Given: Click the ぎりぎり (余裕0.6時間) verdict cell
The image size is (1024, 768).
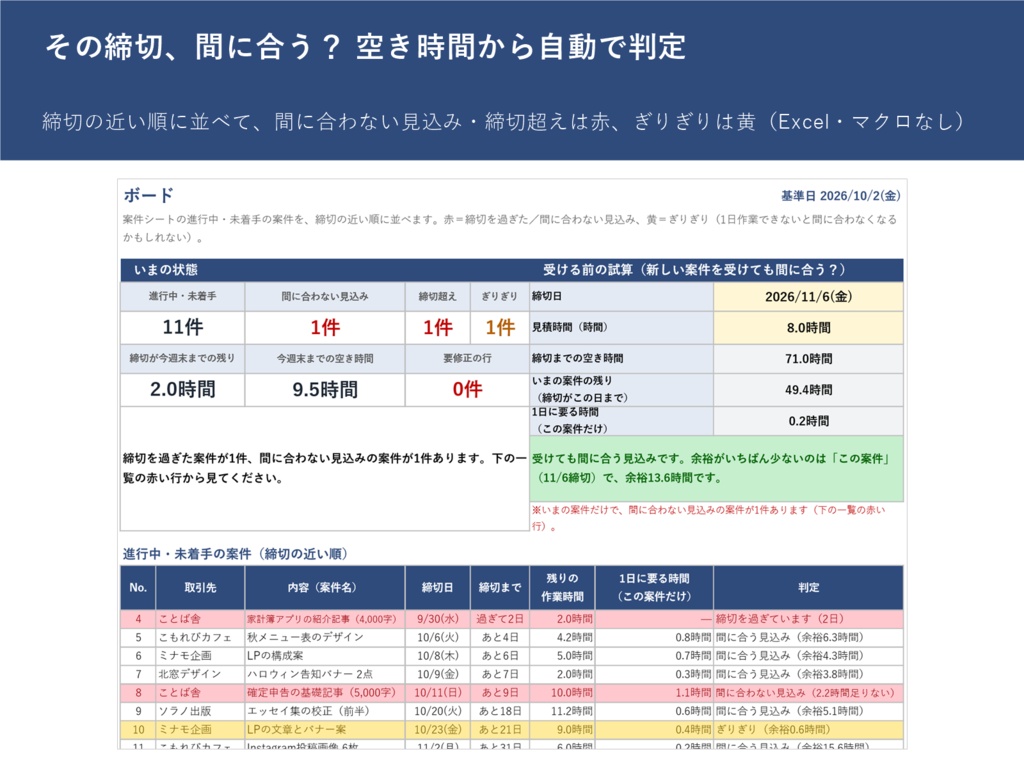Looking at the screenshot, I should (x=808, y=729).
